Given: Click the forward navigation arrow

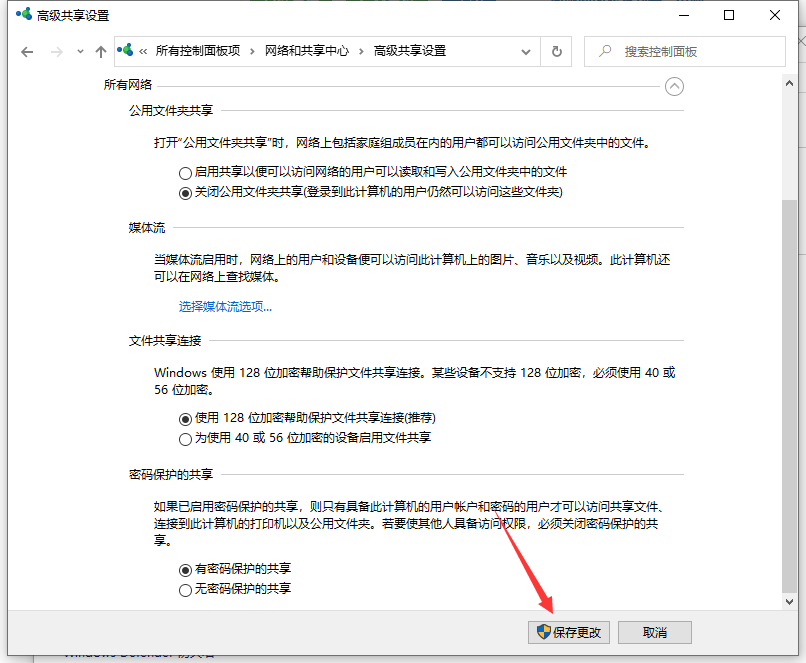Looking at the screenshot, I should (57, 51).
